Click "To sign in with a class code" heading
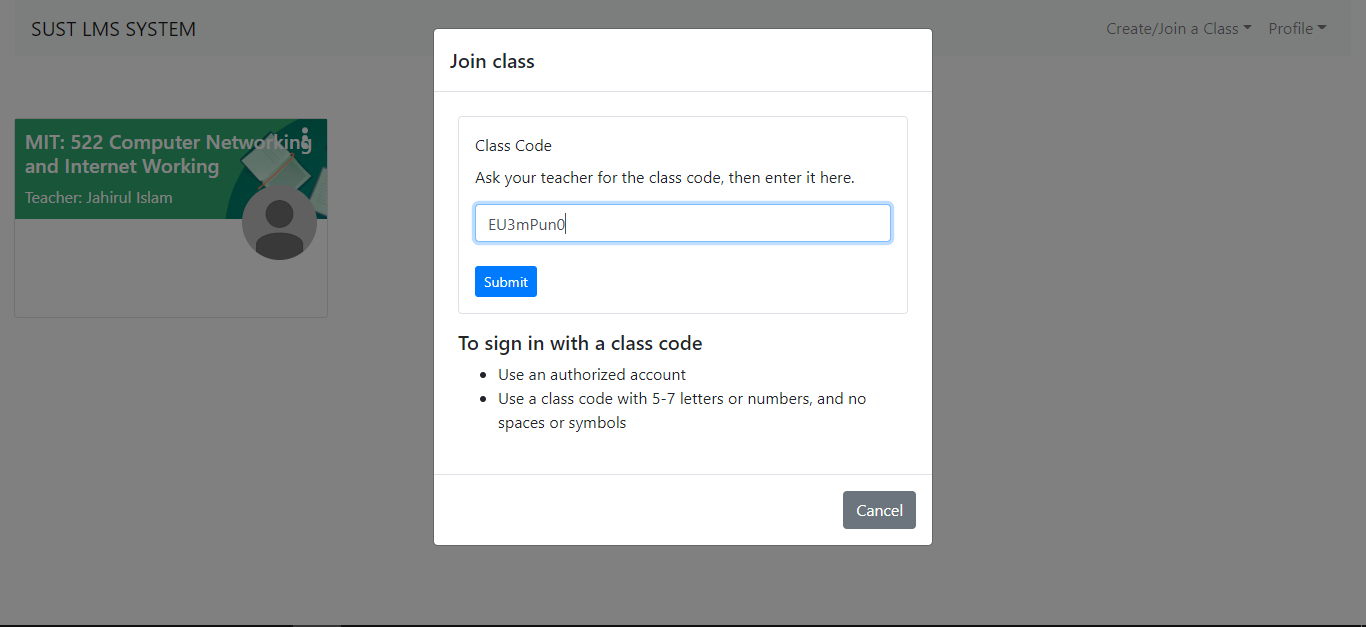Viewport: 1366px width, 627px height. 580,343
